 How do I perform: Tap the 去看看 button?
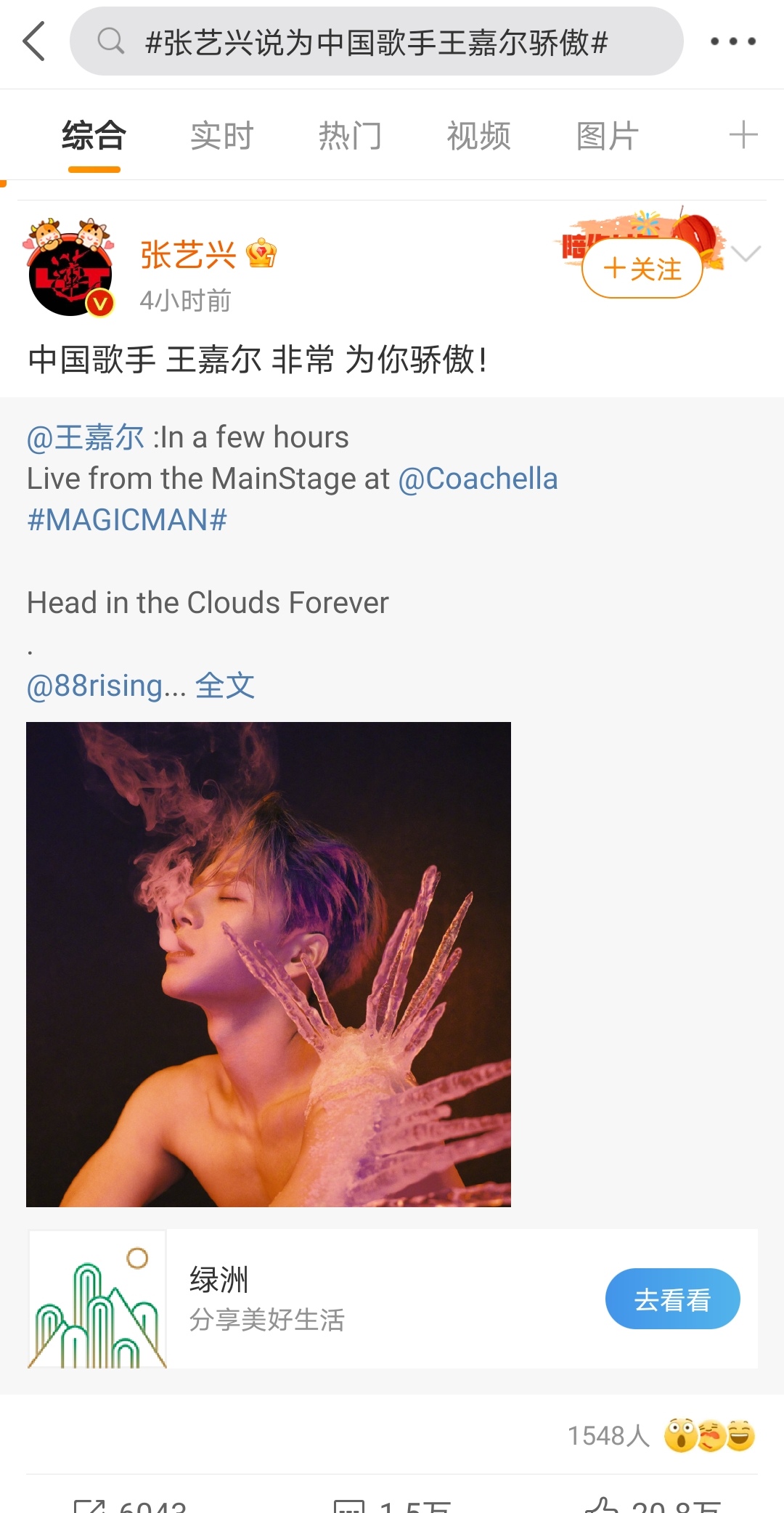click(673, 1299)
